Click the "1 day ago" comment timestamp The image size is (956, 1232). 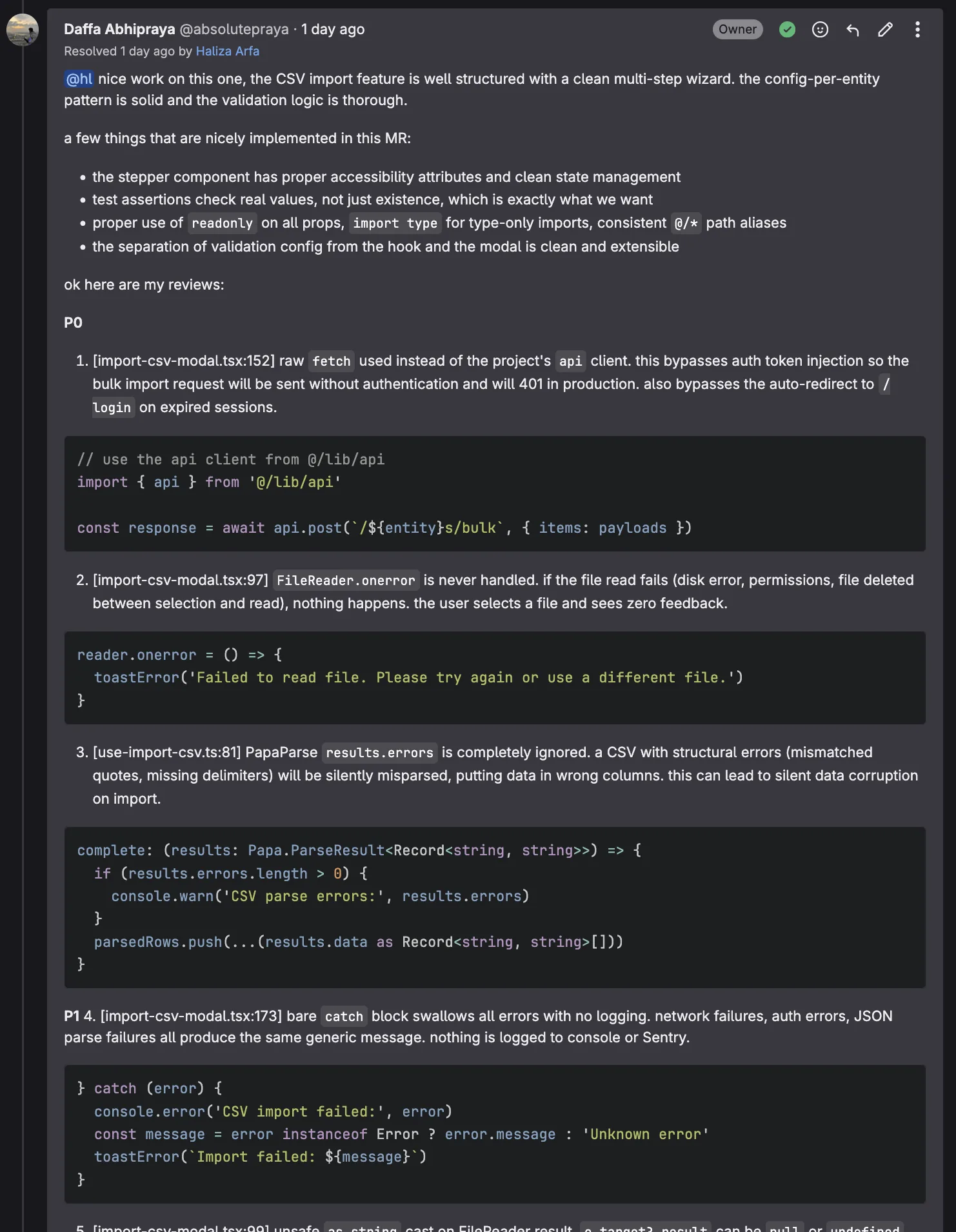(x=333, y=30)
